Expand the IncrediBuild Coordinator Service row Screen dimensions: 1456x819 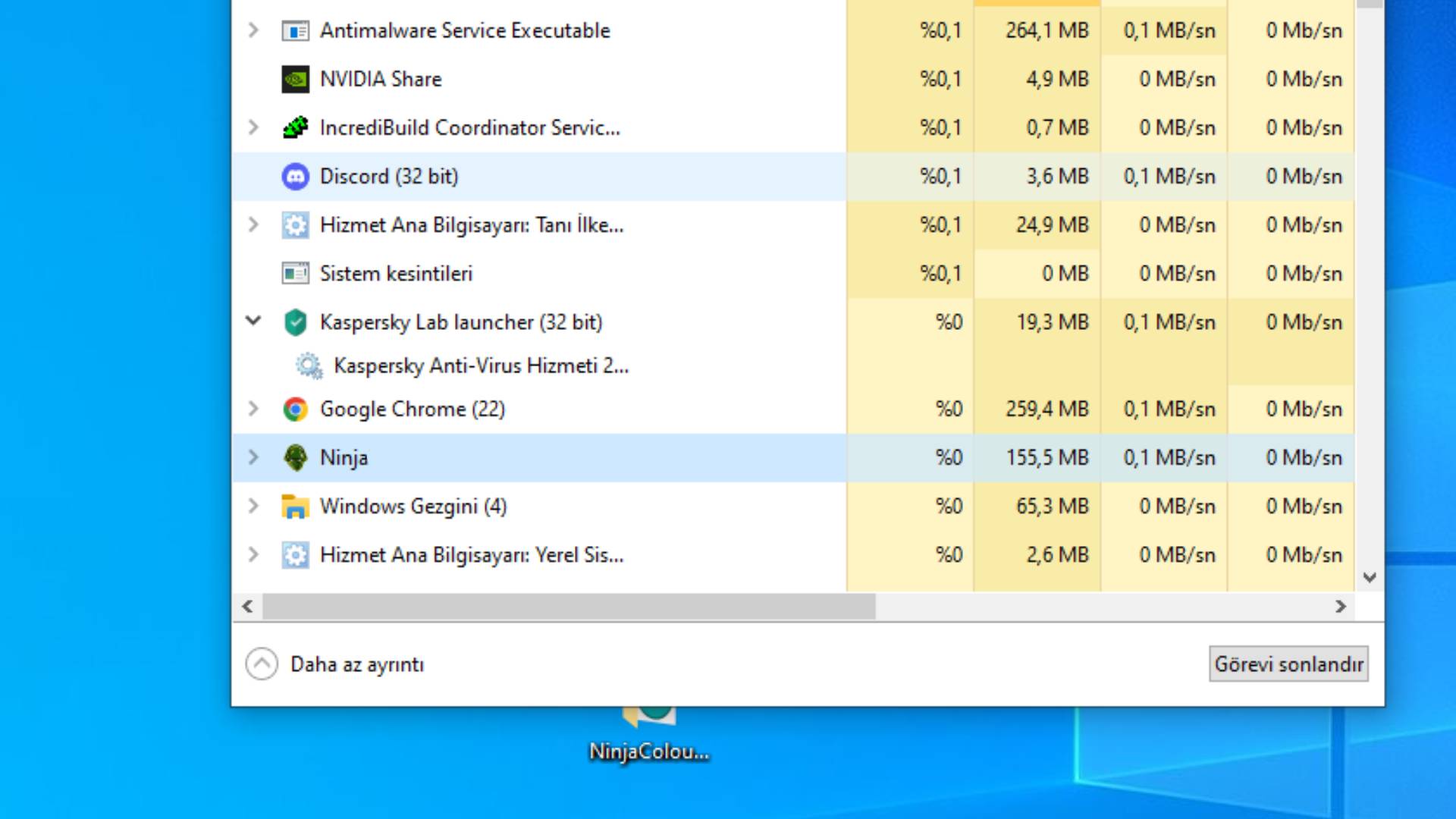point(253,127)
